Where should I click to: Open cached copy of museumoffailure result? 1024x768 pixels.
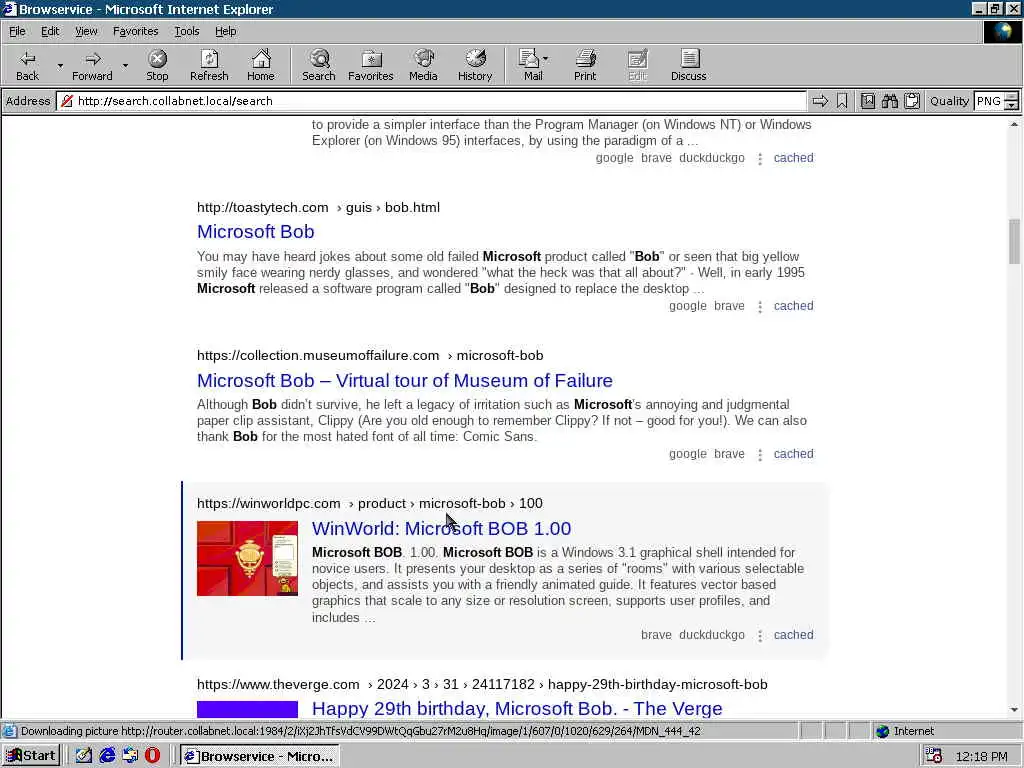[793, 454]
